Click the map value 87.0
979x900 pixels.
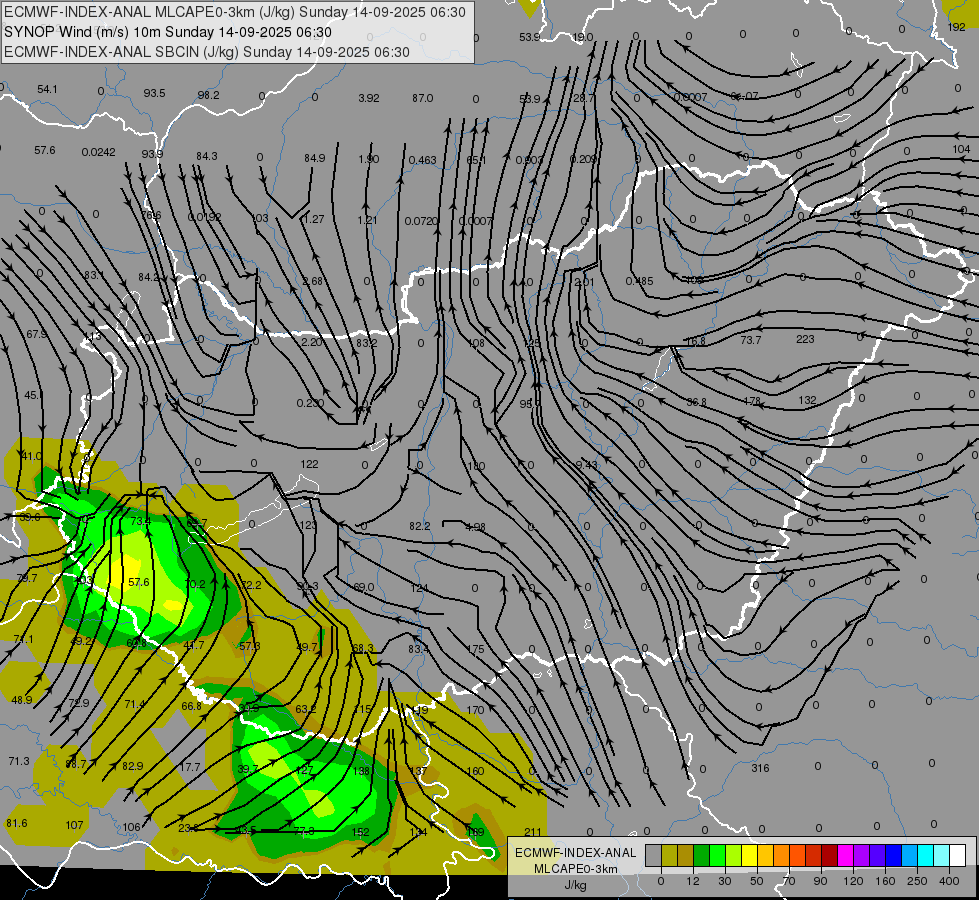click(423, 98)
